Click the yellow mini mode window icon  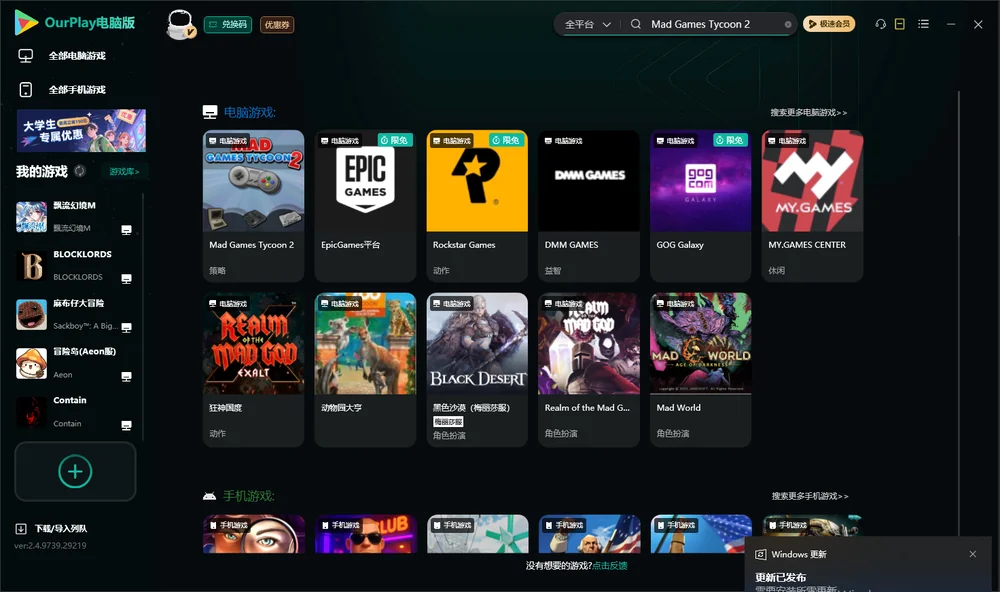coord(900,24)
